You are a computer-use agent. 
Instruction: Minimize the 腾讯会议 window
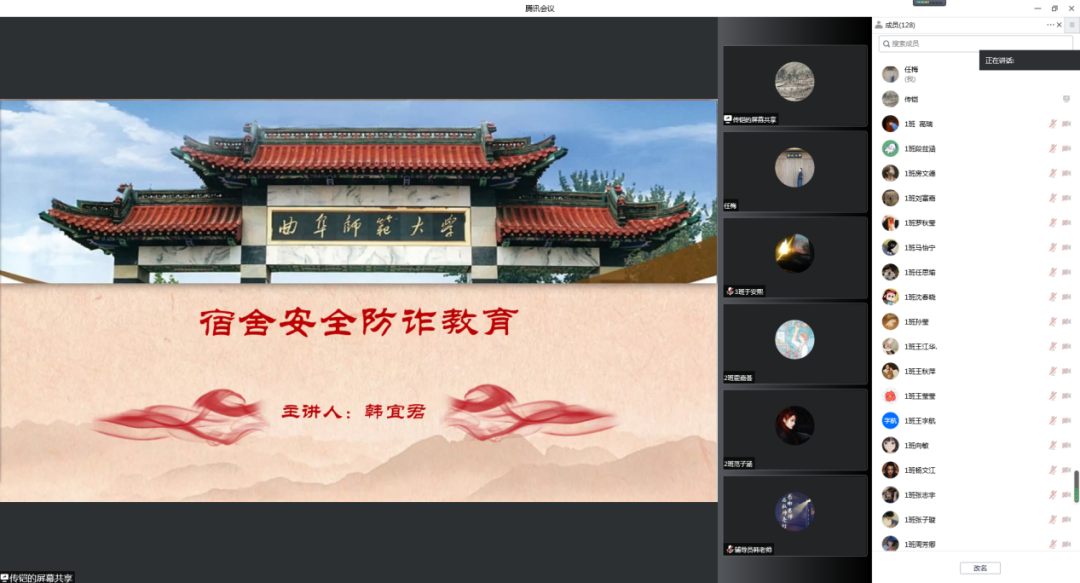(x=1037, y=8)
